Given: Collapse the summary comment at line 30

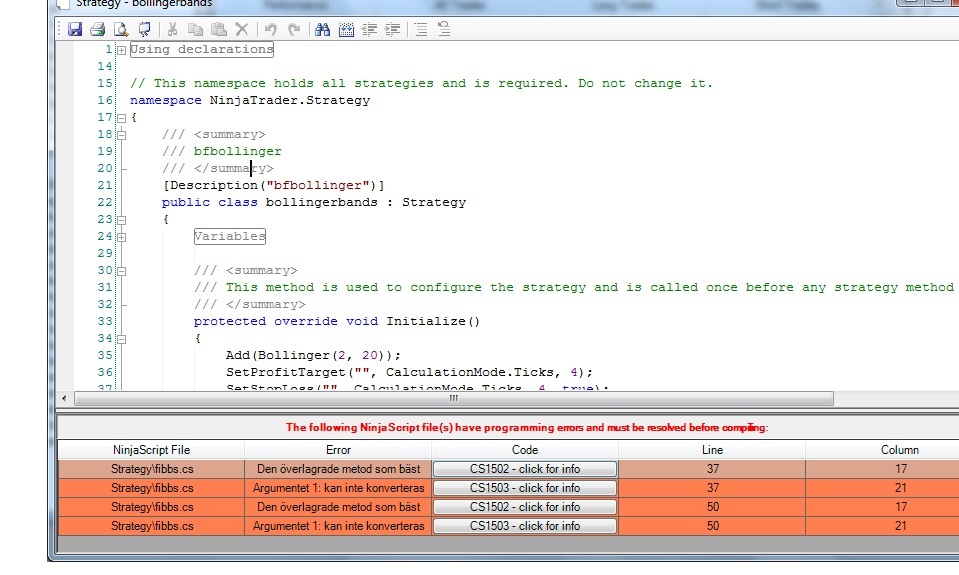Looking at the screenshot, I should tap(121, 271).
